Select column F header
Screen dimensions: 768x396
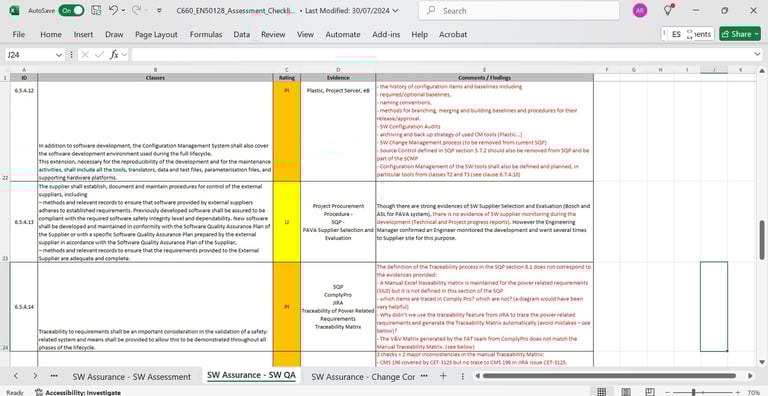[x=606, y=70]
